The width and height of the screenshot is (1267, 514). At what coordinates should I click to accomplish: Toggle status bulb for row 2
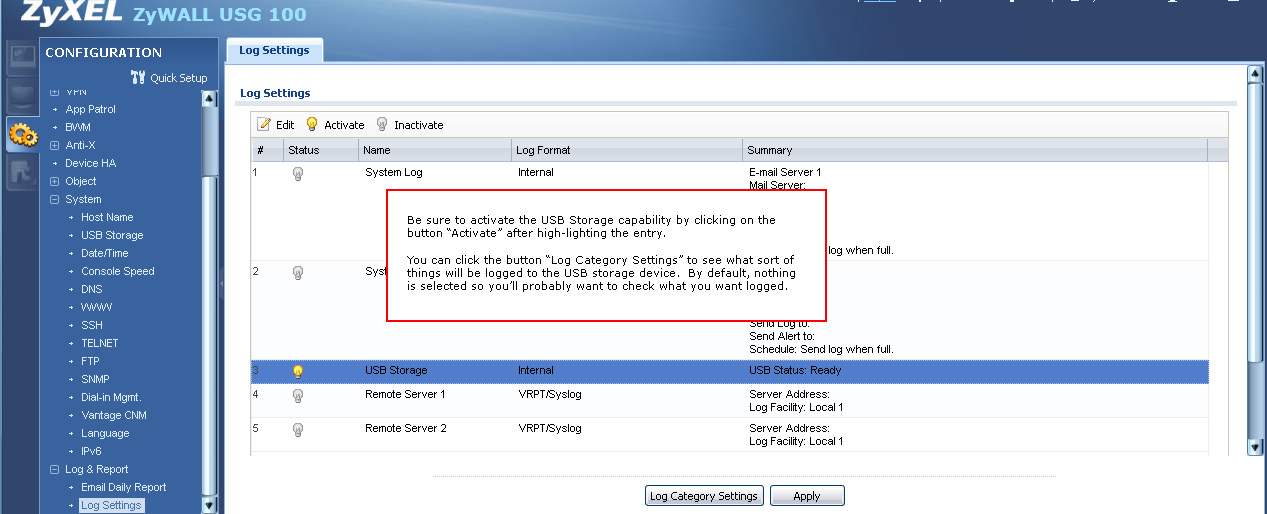(x=297, y=272)
